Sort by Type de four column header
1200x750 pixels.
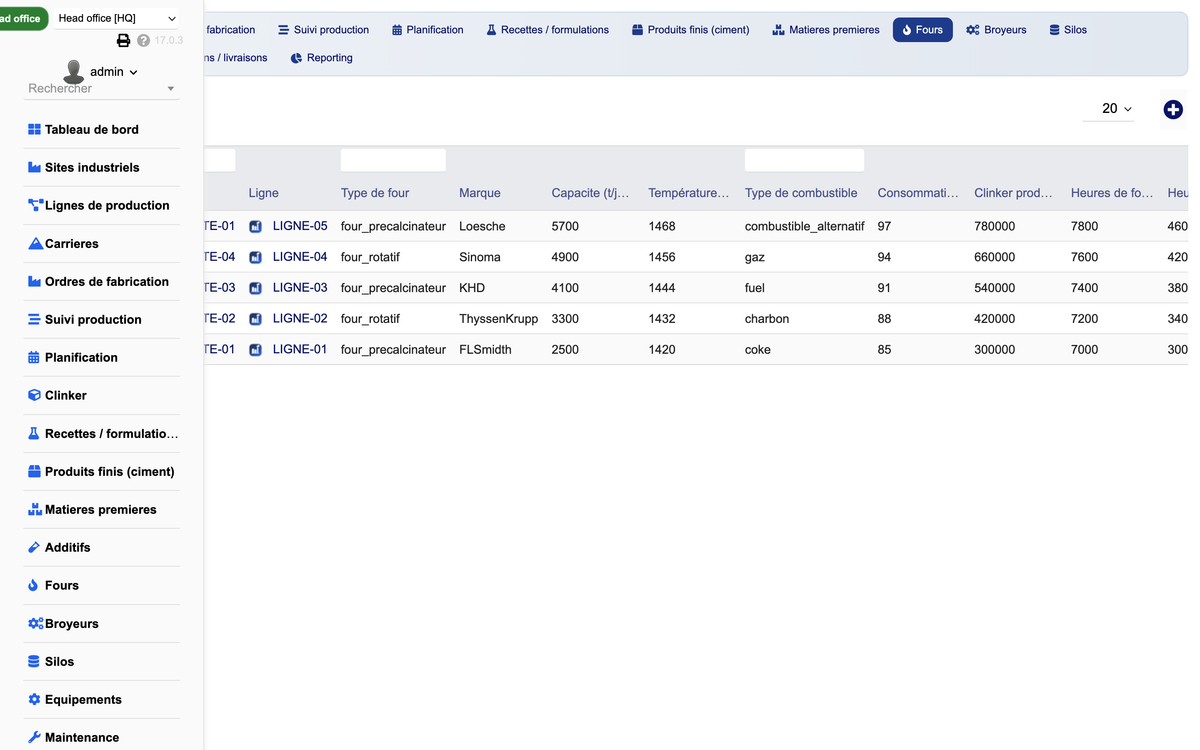pos(375,193)
